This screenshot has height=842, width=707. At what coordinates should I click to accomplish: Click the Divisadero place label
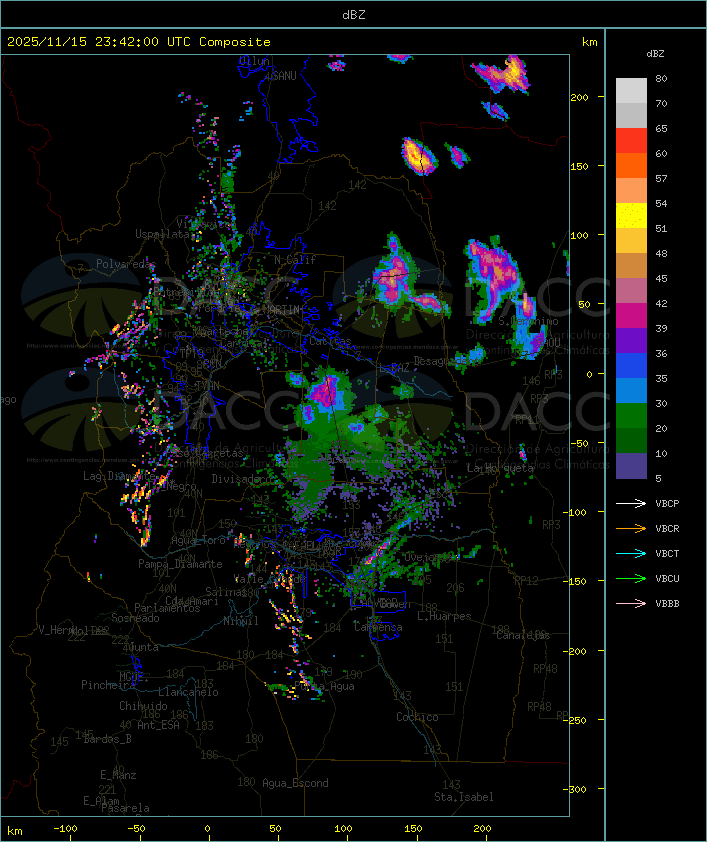click(x=241, y=478)
